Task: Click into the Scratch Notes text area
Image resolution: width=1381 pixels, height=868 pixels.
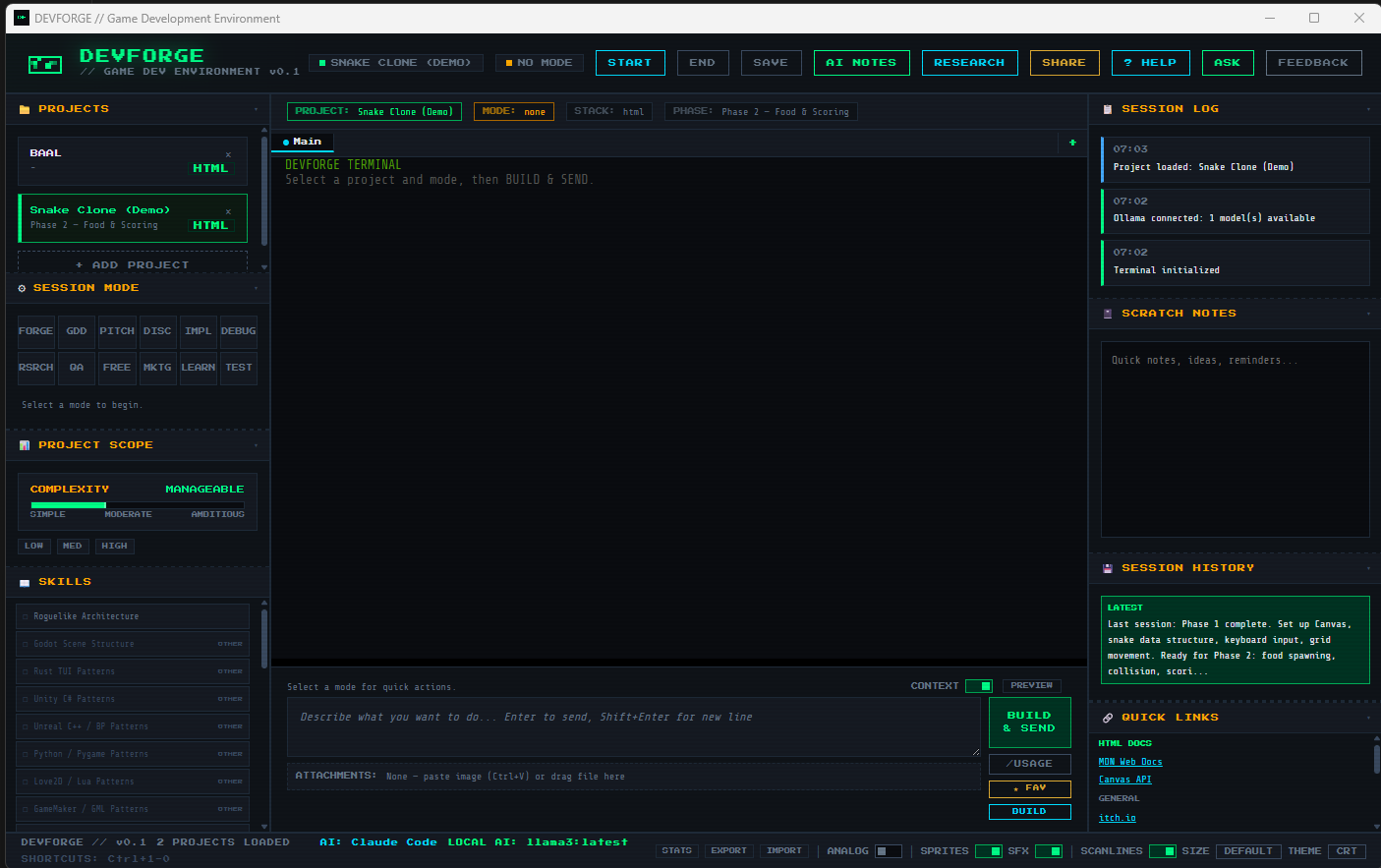Action: pos(1236,439)
